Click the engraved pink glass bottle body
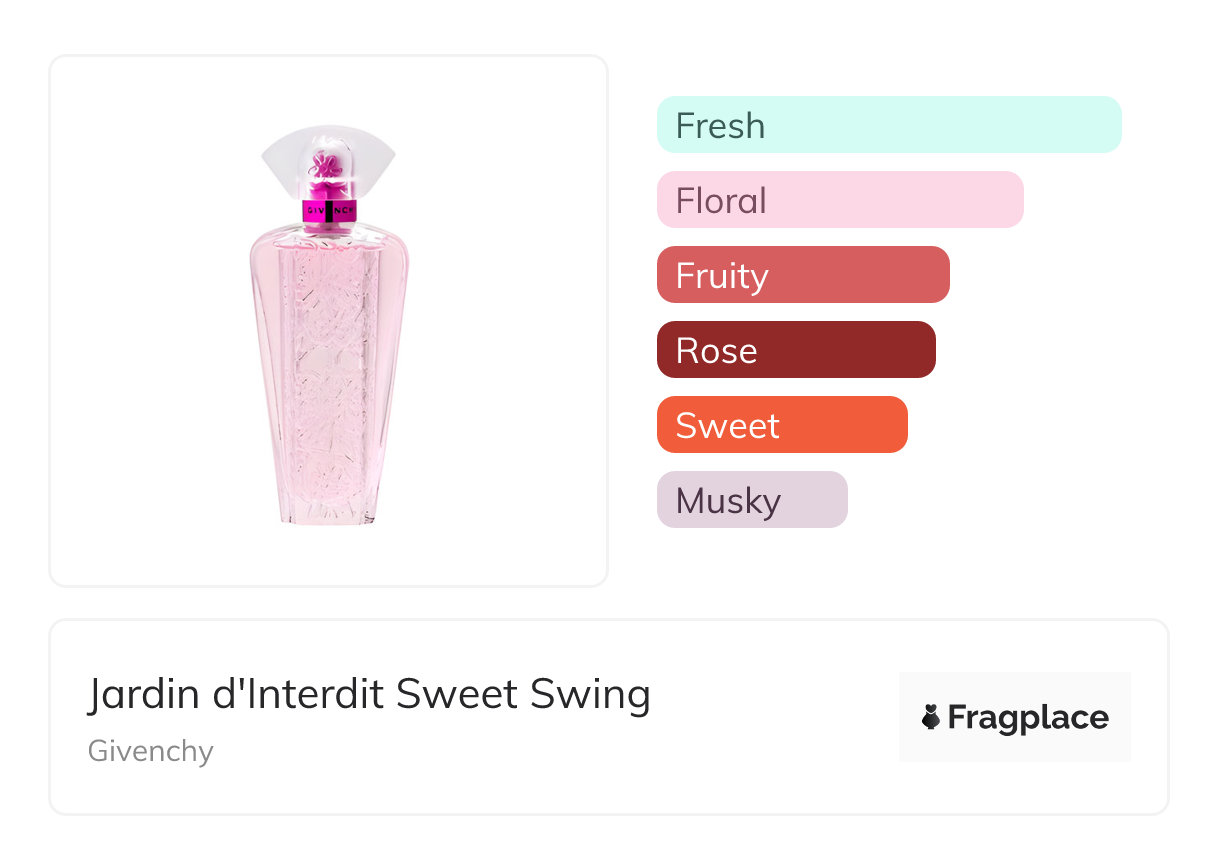 point(328,360)
